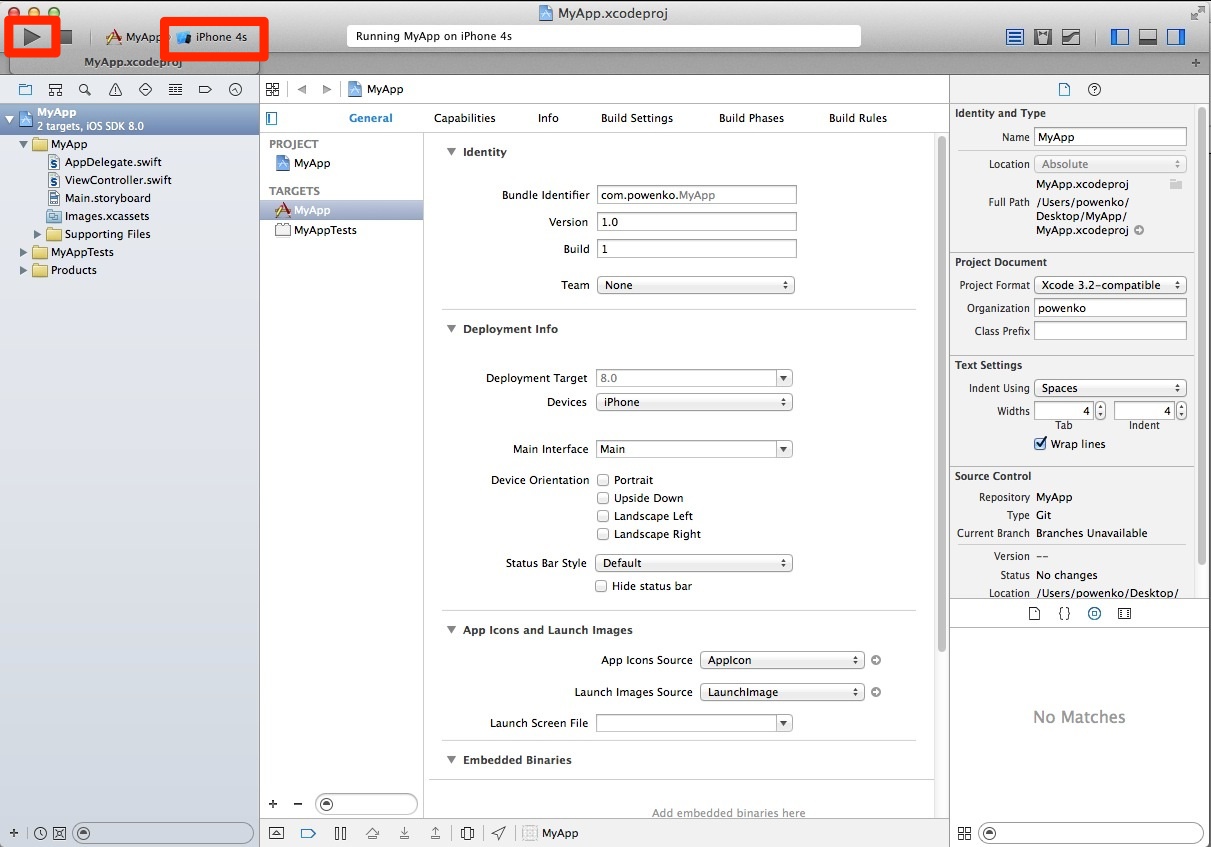
Task: Switch to the Info tab
Action: [548, 118]
